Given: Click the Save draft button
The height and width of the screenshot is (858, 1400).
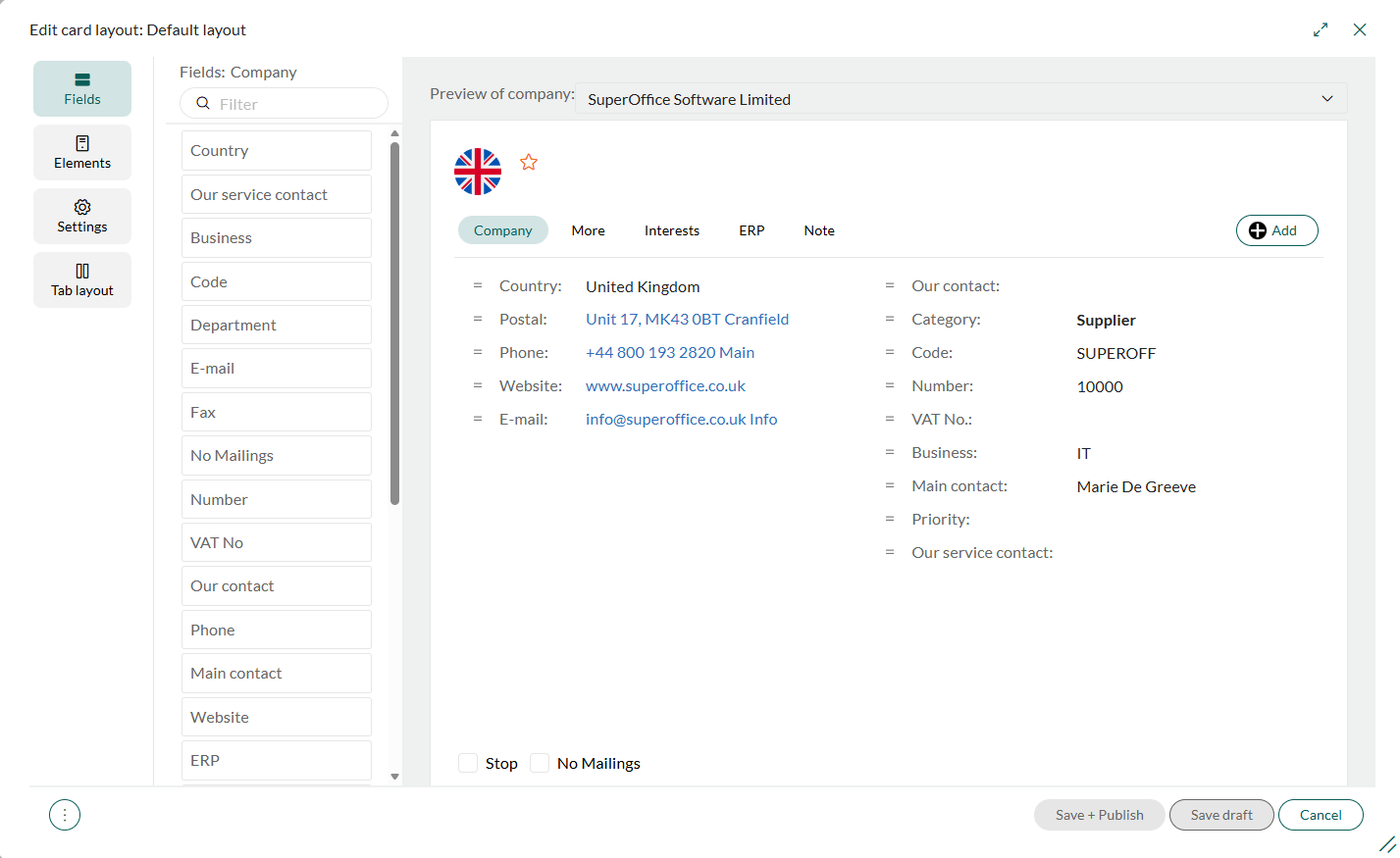Looking at the screenshot, I should click(x=1221, y=815).
